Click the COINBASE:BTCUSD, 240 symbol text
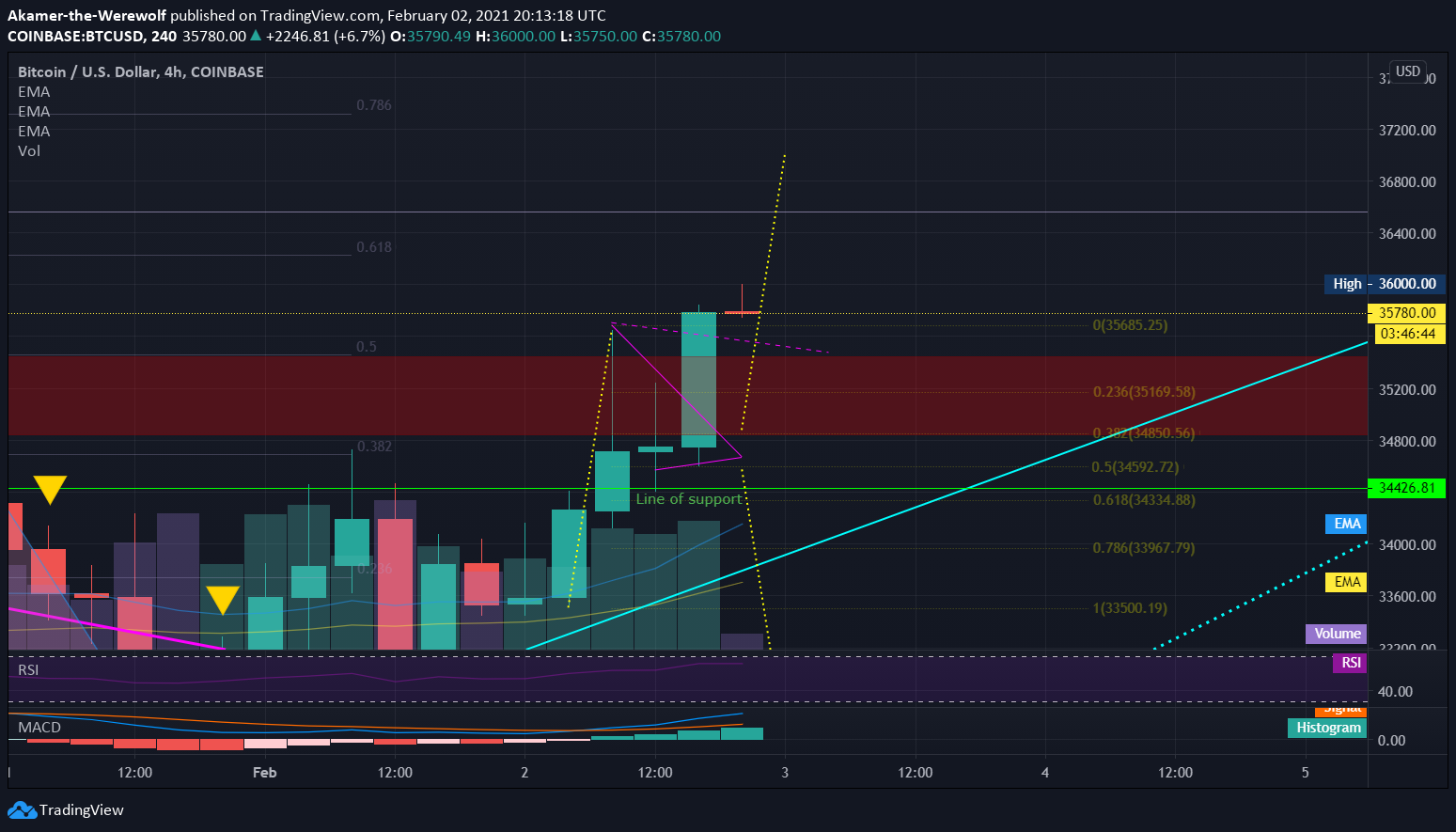The width and height of the screenshot is (1456, 832). (x=93, y=36)
